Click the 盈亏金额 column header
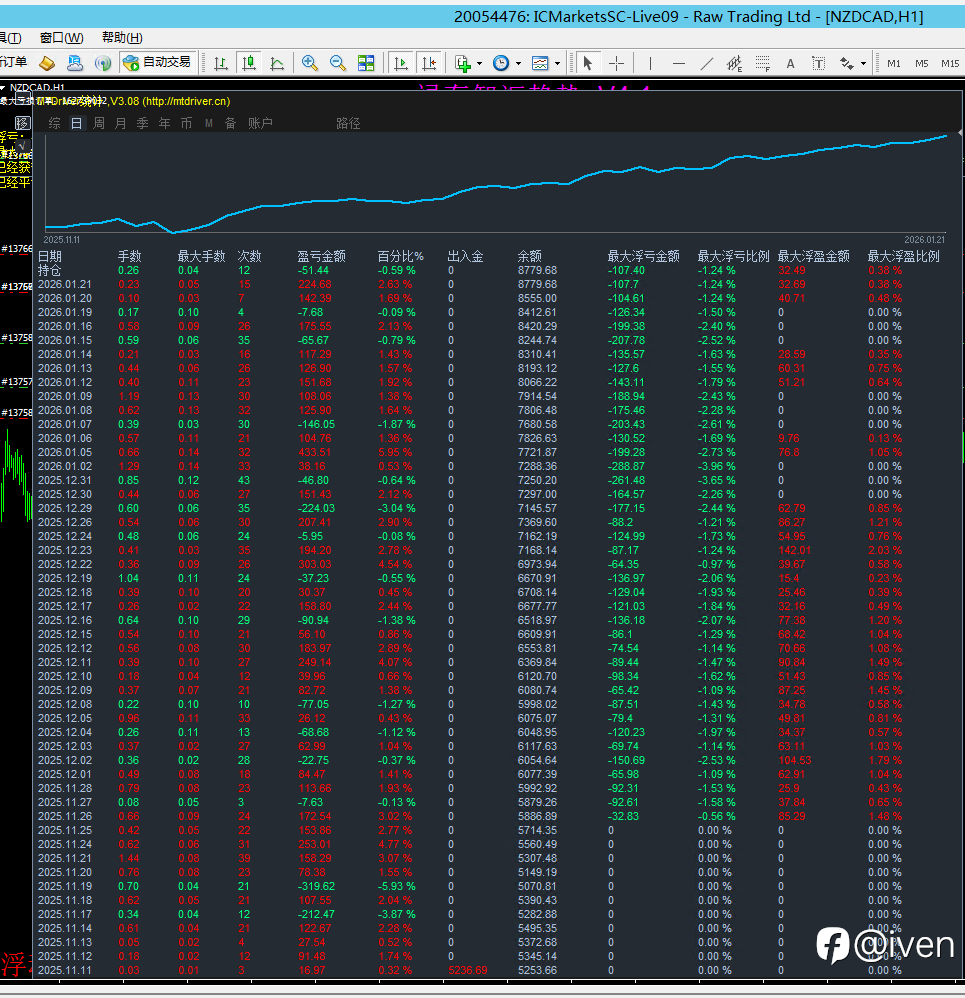Viewport: 965px width, 998px height. click(321, 256)
